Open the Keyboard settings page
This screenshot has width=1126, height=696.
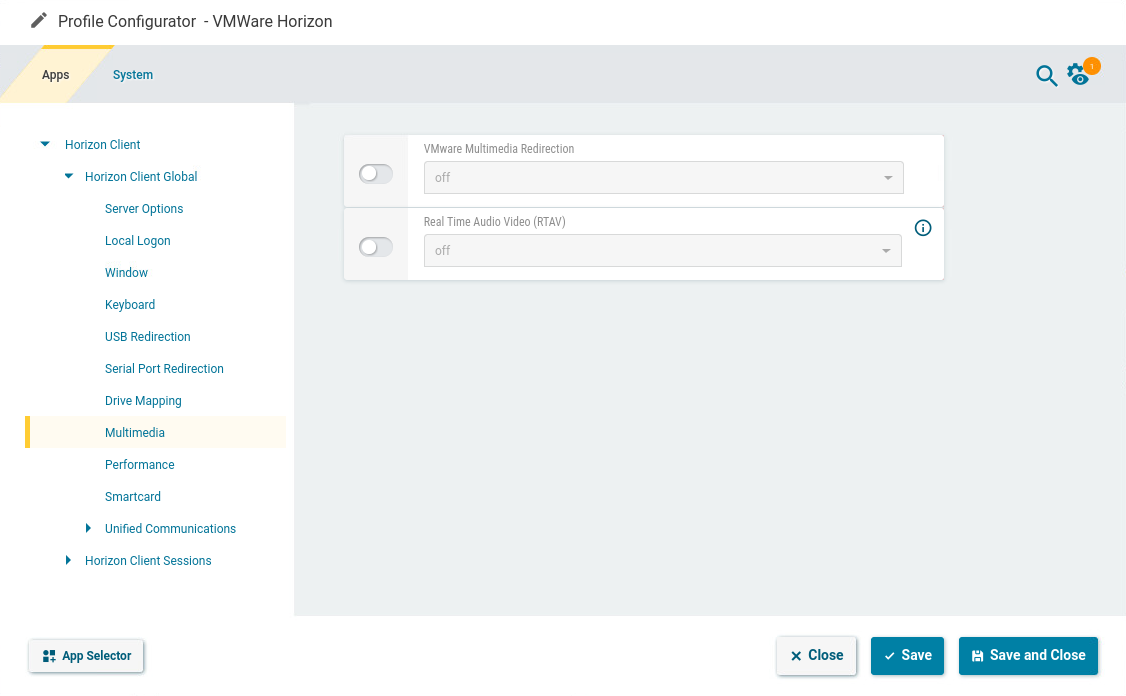130,305
